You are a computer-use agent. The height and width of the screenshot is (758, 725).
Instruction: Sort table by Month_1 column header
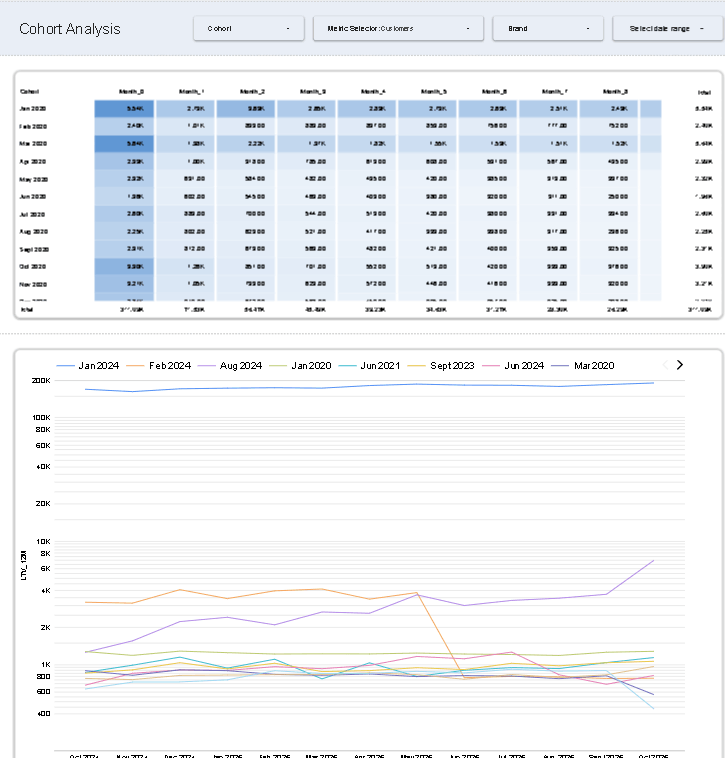pyautogui.click(x=191, y=91)
